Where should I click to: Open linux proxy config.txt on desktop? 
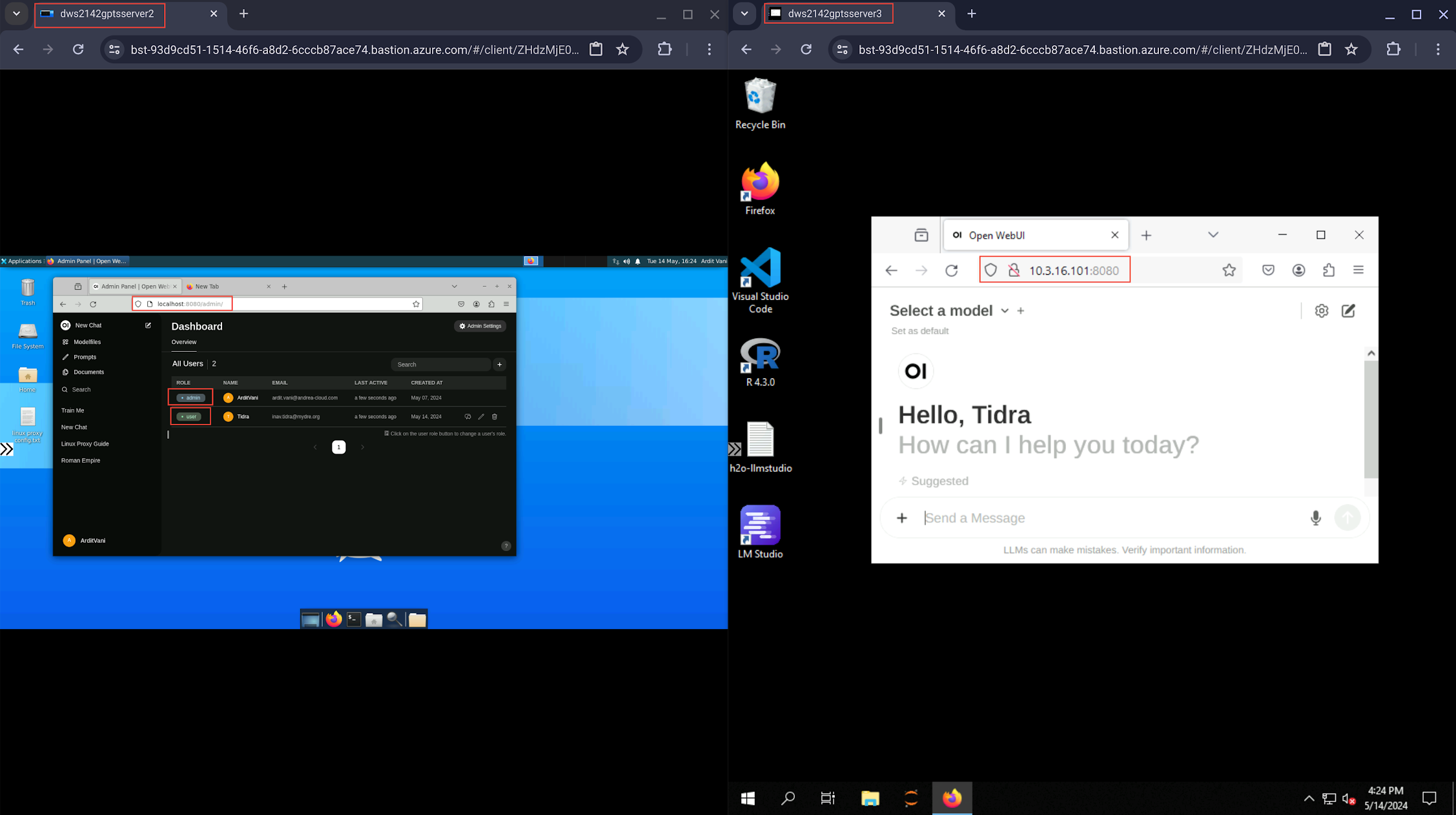[28, 425]
